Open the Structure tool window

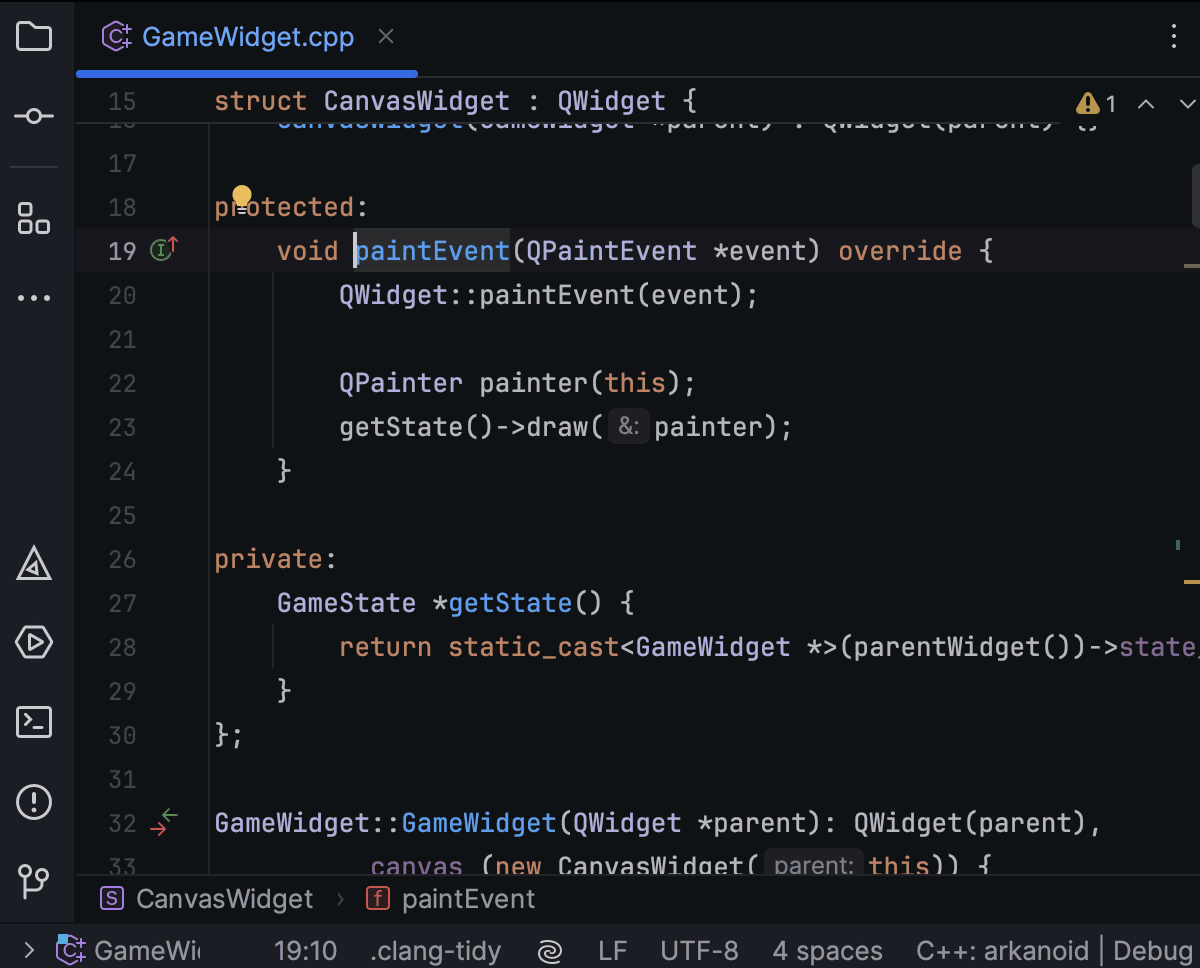(x=34, y=217)
